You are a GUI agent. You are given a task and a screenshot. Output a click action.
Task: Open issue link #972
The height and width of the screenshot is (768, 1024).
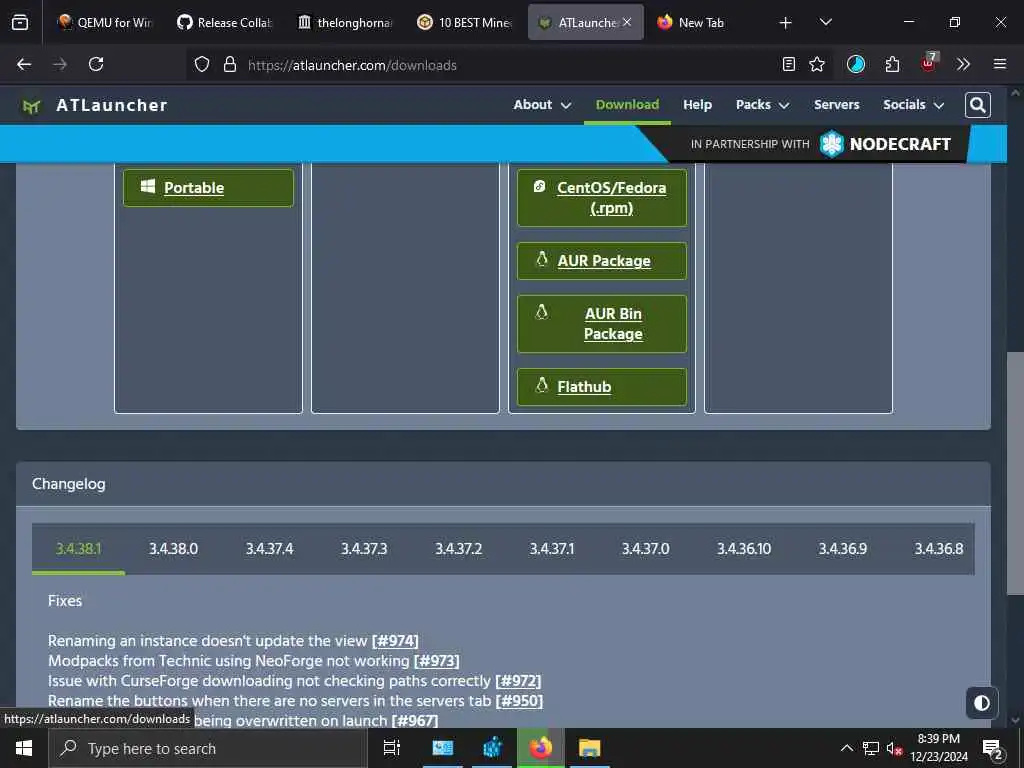click(518, 680)
